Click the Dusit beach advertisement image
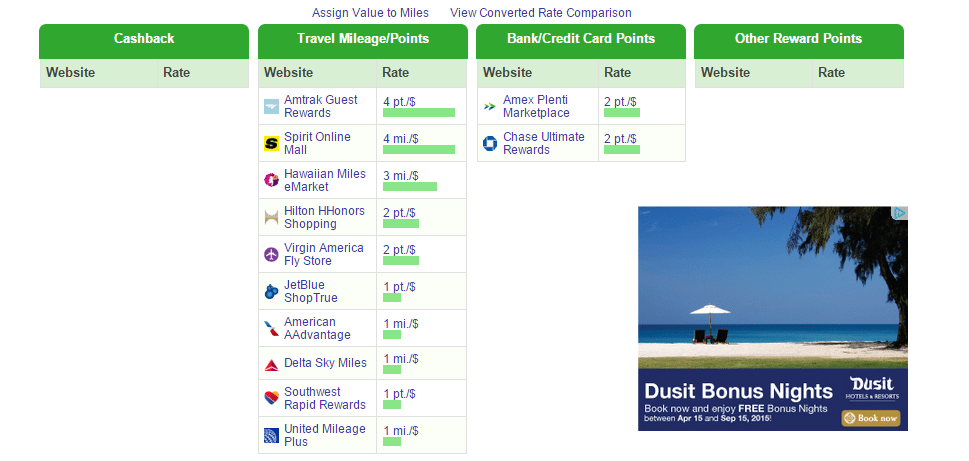This screenshot has width=969, height=461. (x=772, y=319)
